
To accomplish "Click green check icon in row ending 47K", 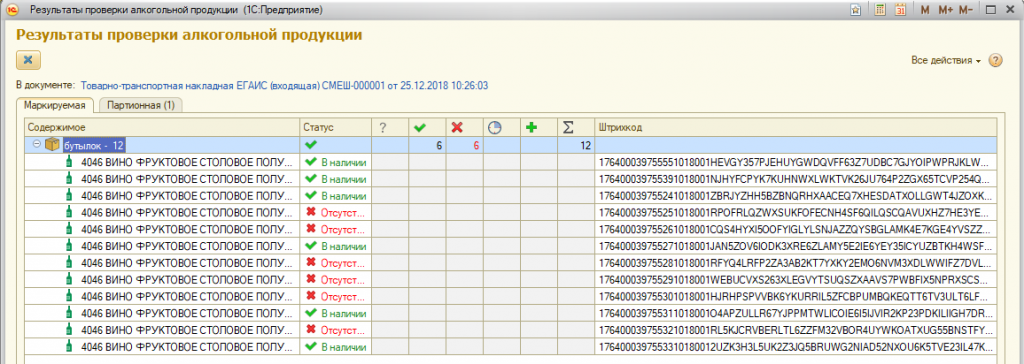I will point(311,346).
